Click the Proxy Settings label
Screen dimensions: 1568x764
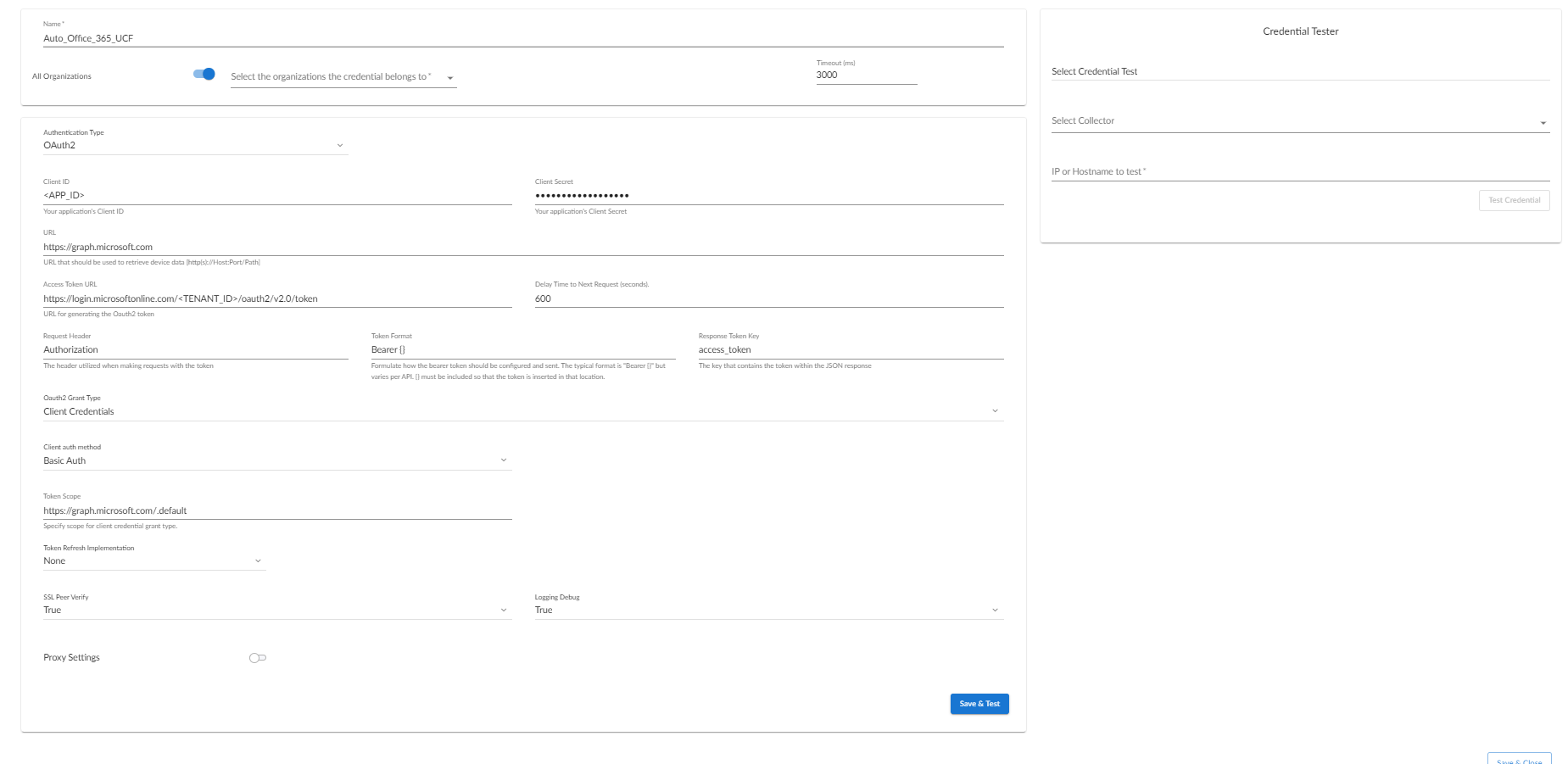point(71,657)
